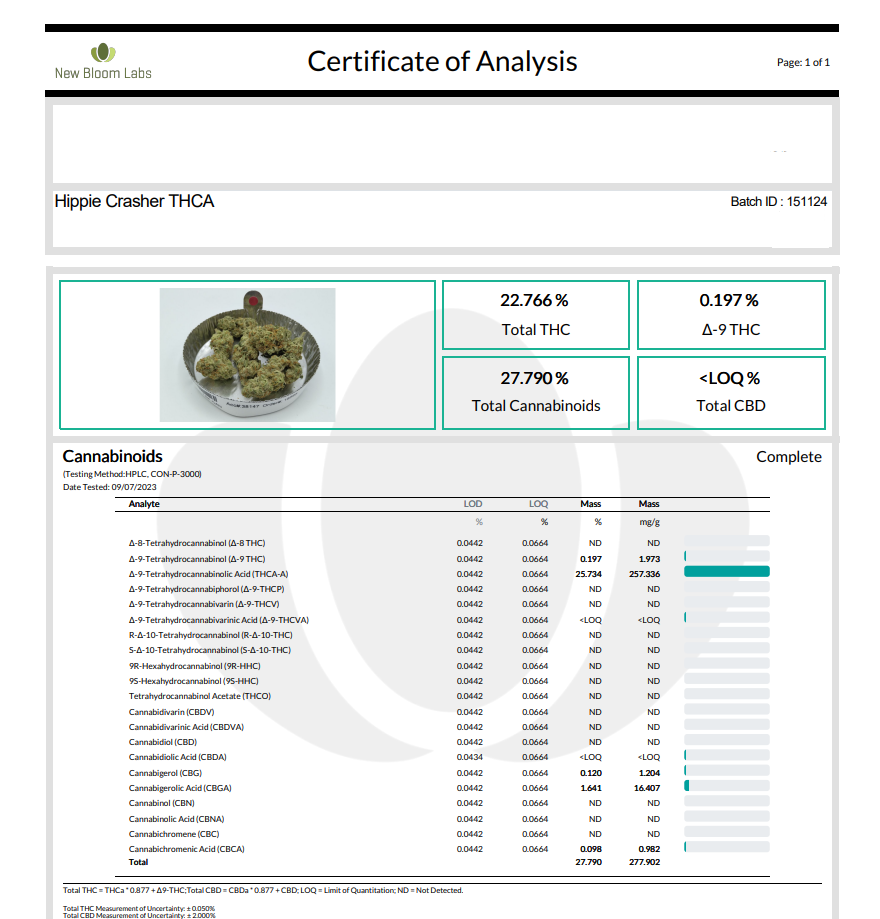Click the Total THC Measurement of Uncertainty line
Screen dimensions: 880x919
pos(139,908)
